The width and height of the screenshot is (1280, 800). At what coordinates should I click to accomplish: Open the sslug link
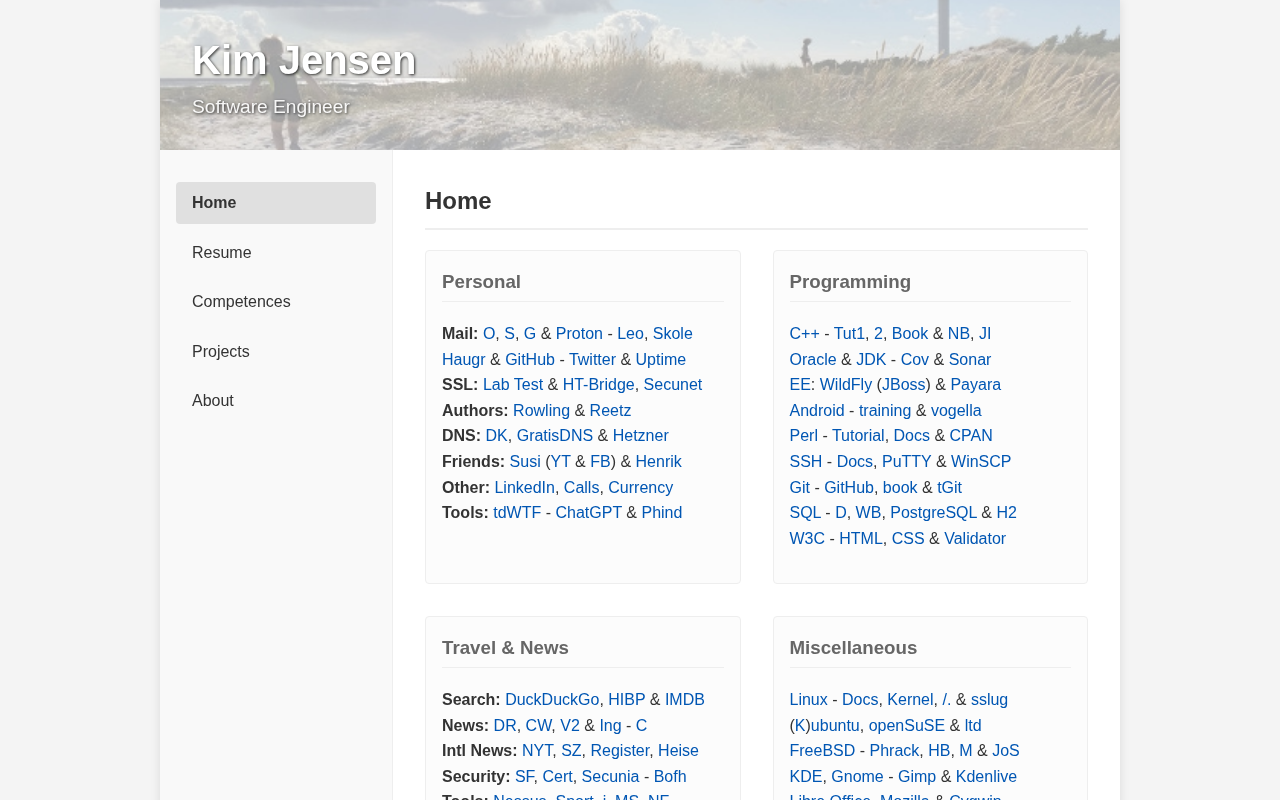pos(989,700)
